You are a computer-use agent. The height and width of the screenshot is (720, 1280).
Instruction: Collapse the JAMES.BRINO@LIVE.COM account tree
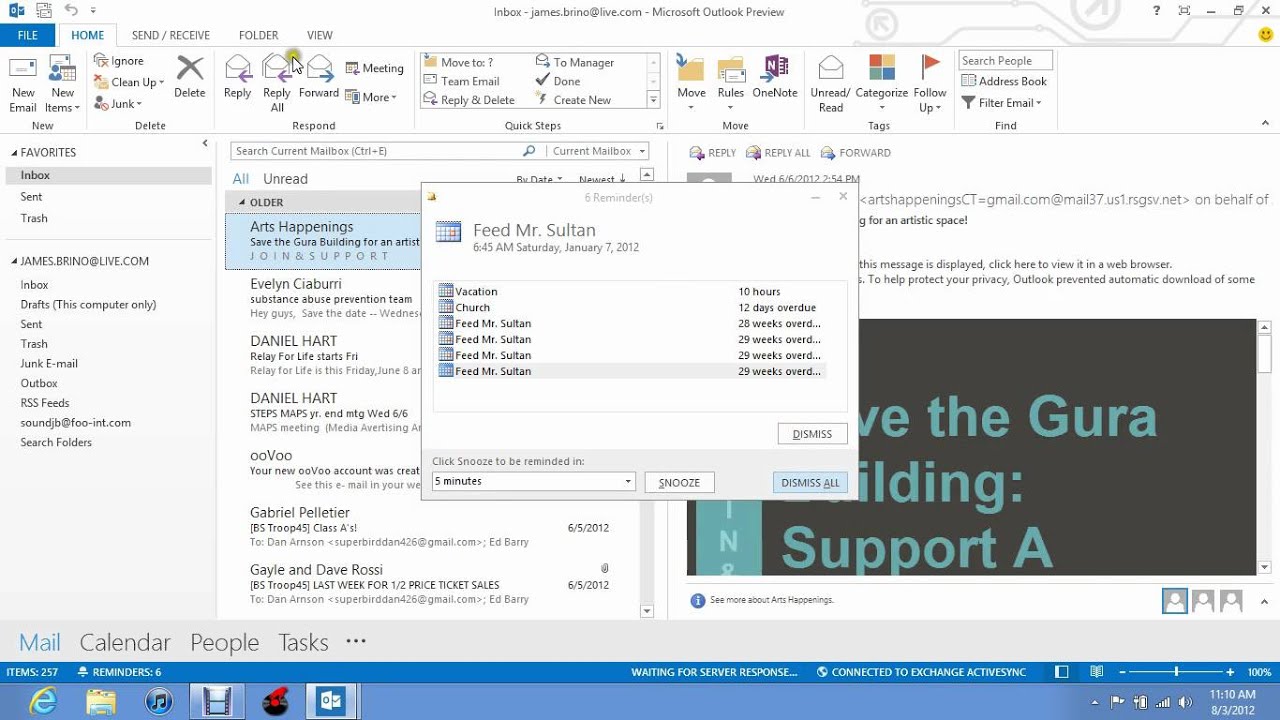(x=14, y=261)
